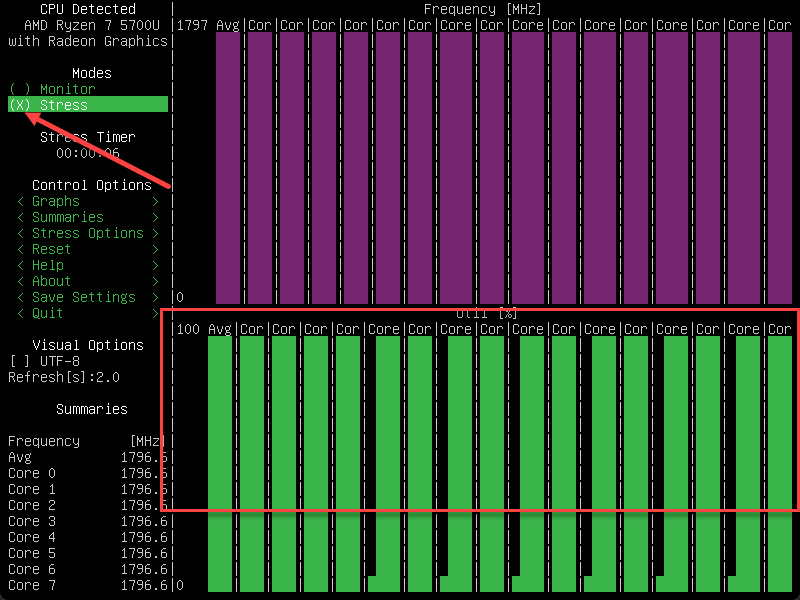Click the Summaries section heading above Frequency
Image resolution: width=800 pixels, height=600 pixels.
point(92,409)
